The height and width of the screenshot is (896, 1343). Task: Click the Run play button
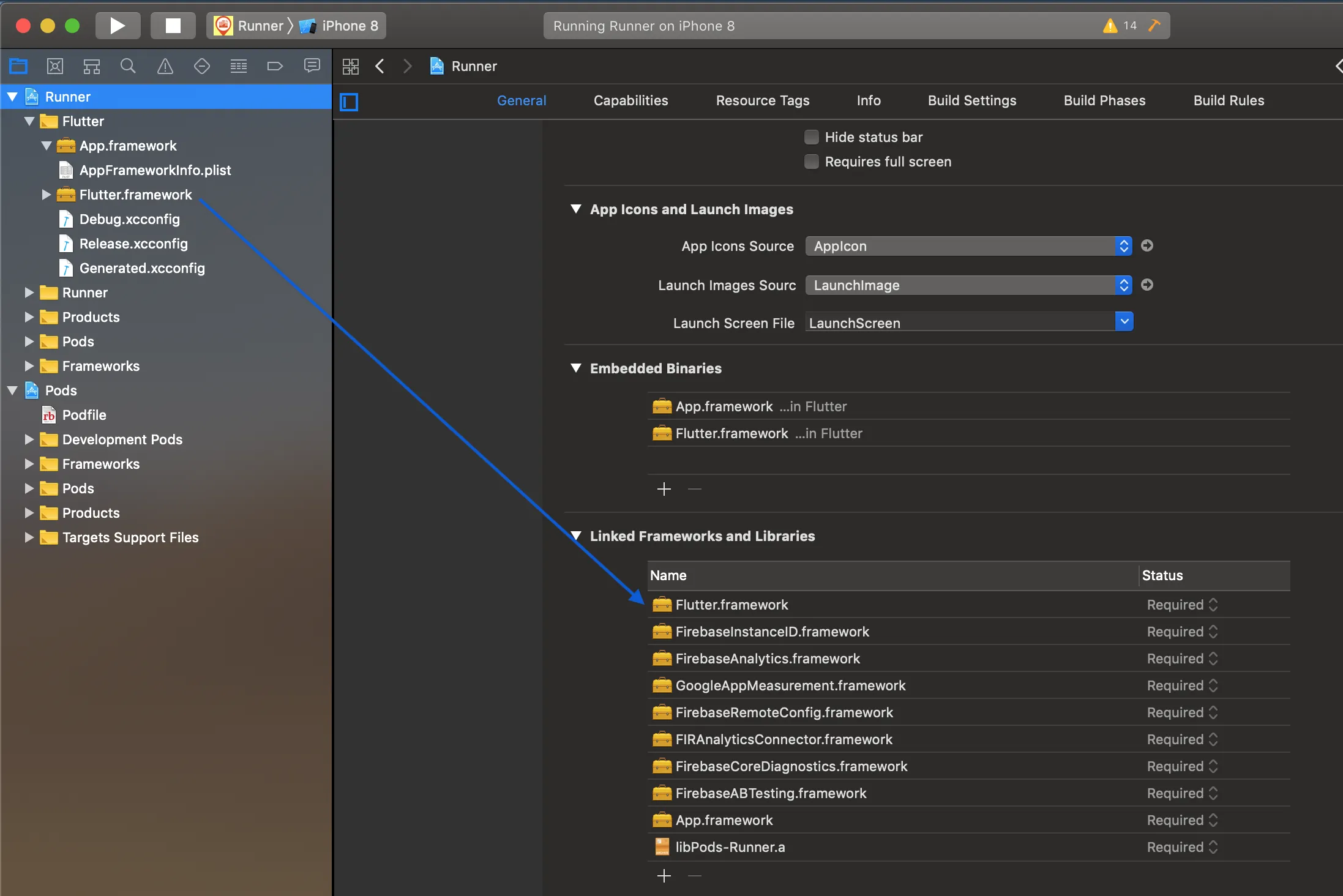point(118,26)
